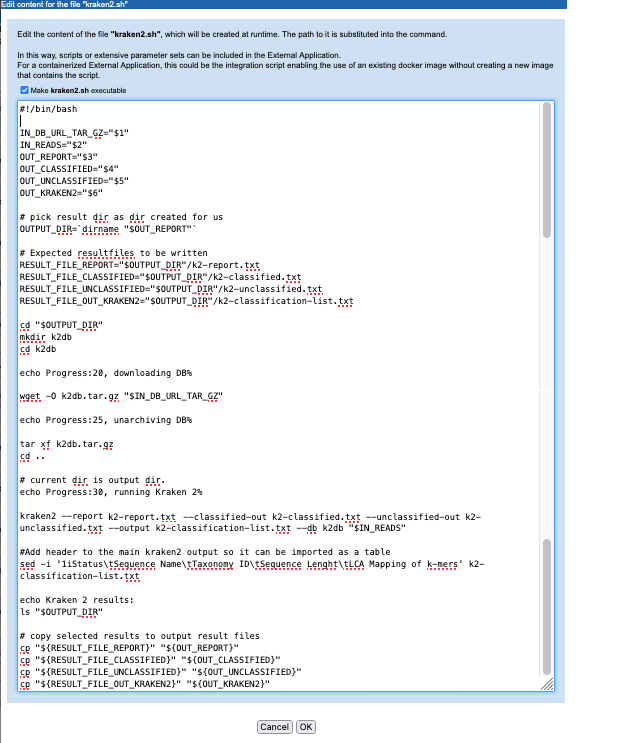Image resolution: width=639 pixels, height=743 pixels.
Task: Click the cp RESULT_FILE_UNCLASSIFIED to OUT_UNCLASSIFIED line
Action: click(160, 672)
